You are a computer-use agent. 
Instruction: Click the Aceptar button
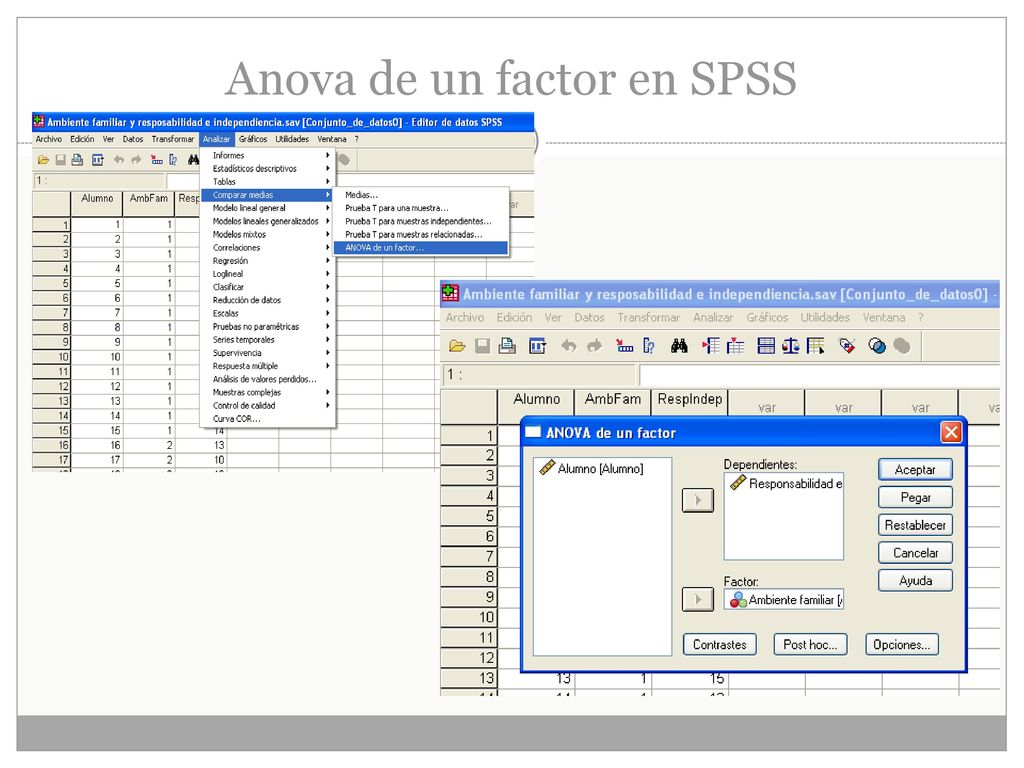click(915, 470)
